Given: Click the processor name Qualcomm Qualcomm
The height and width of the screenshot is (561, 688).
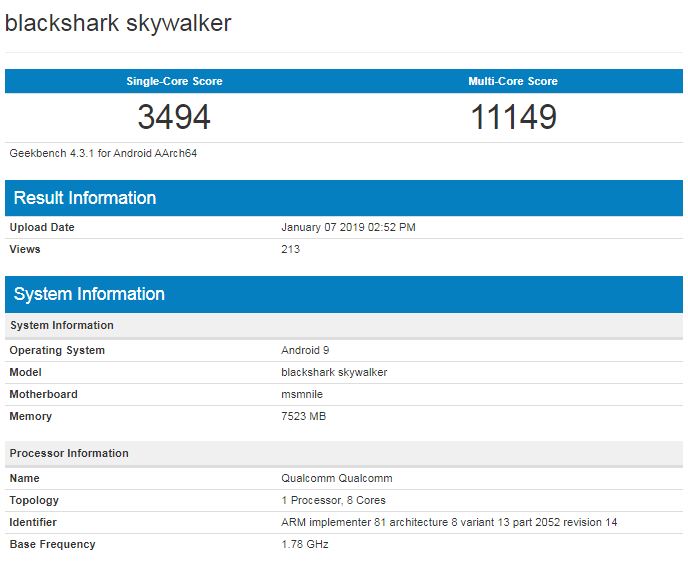Looking at the screenshot, I should 336,478.
